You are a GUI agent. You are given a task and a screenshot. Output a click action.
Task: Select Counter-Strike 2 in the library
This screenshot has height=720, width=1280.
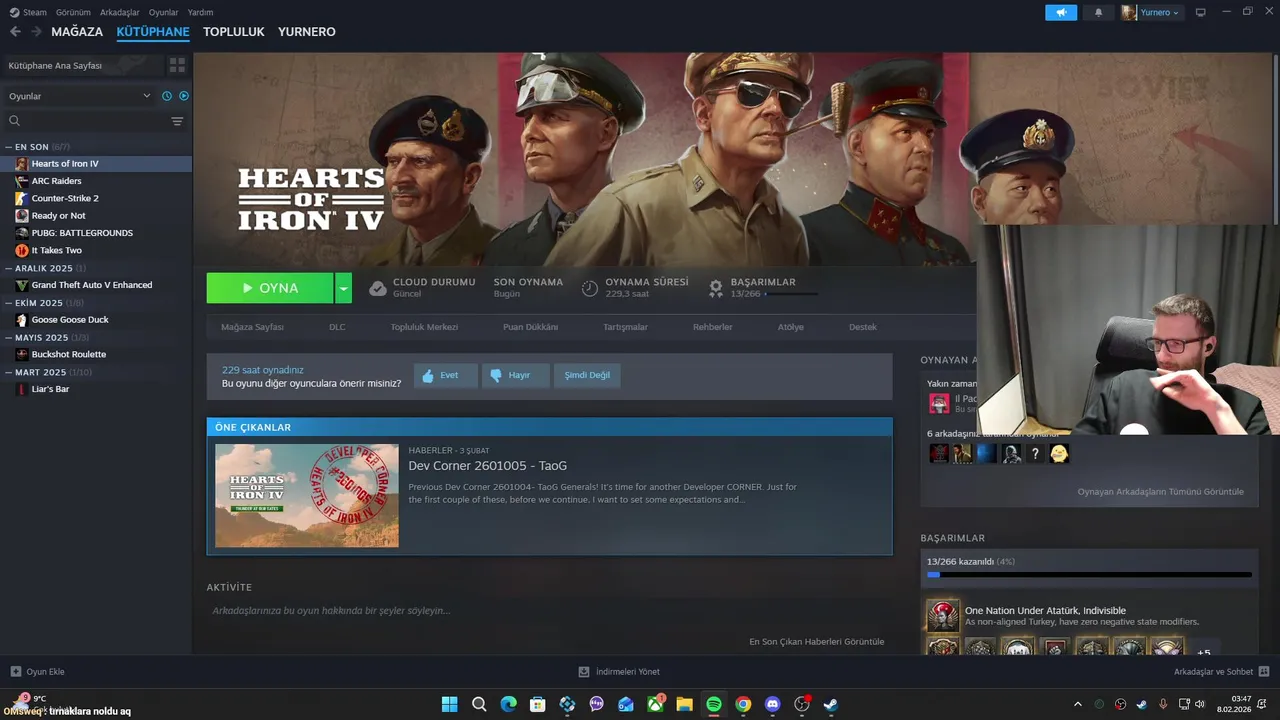96,198
